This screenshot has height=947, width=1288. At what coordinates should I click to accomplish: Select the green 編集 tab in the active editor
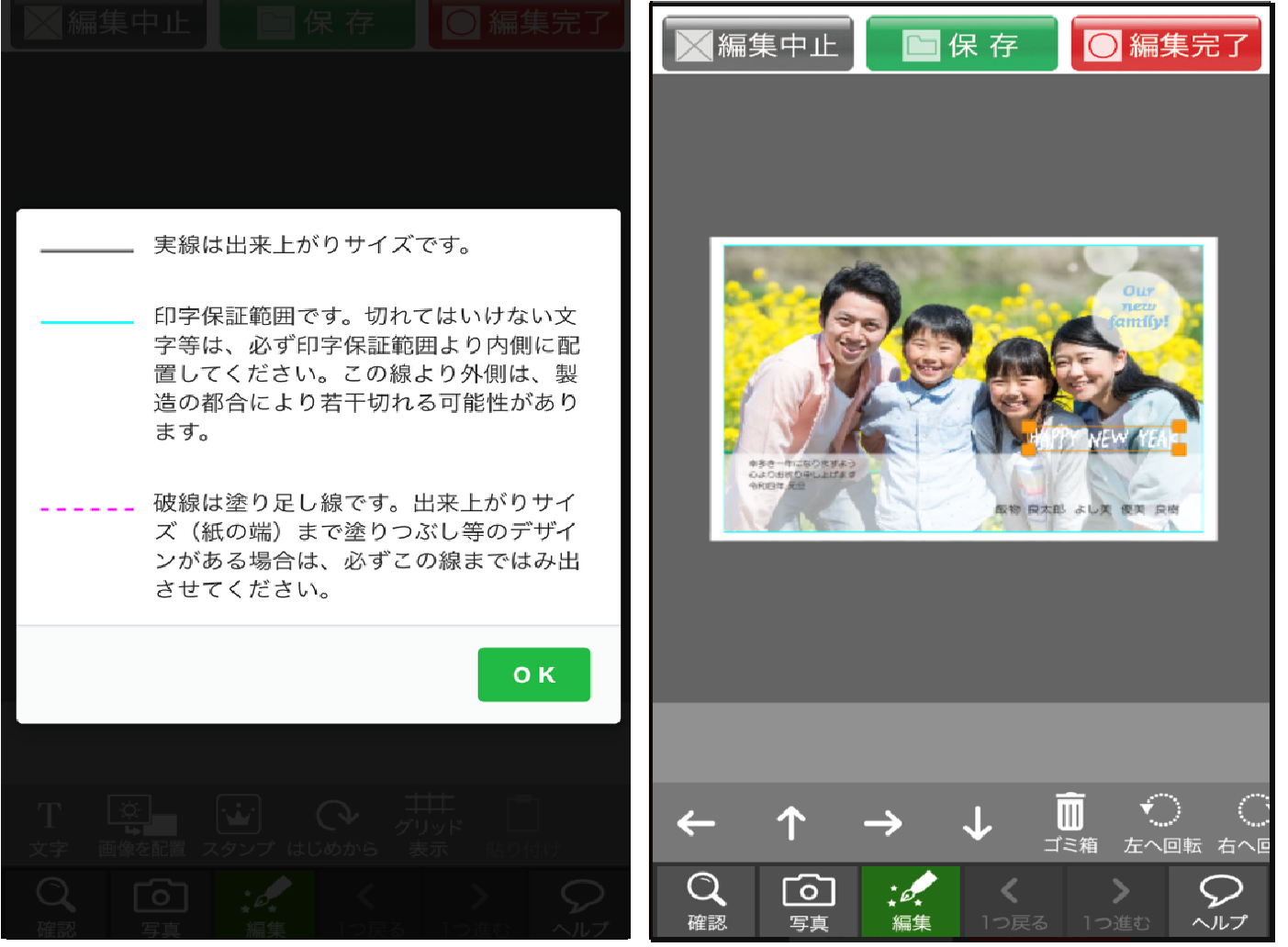tap(911, 902)
